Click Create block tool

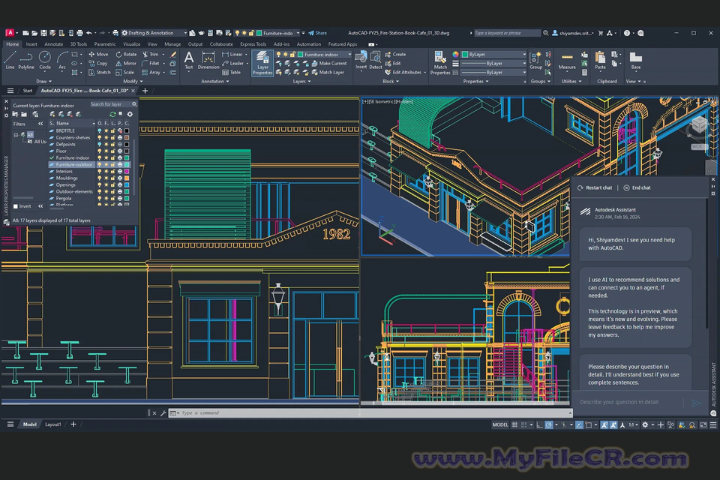396,54
